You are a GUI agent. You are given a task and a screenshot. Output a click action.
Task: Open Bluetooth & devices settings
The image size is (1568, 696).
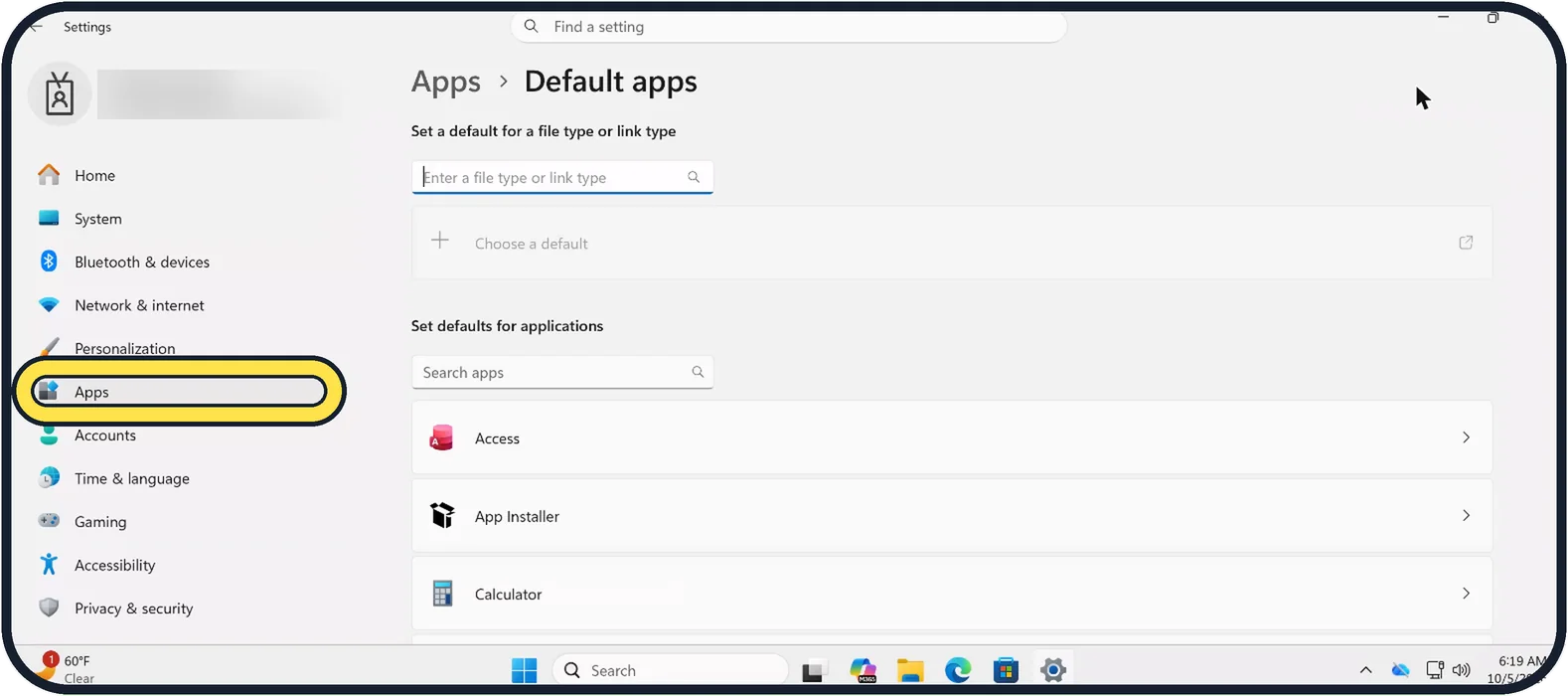pyautogui.click(x=141, y=262)
